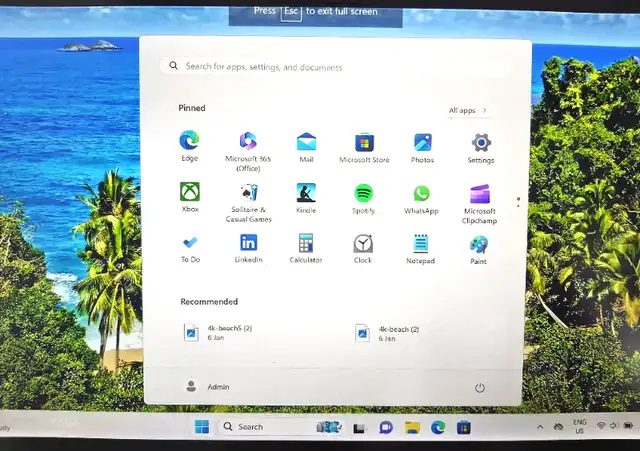
Task: Open Edge from pinned apps
Action: pyautogui.click(x=189, y=146)
